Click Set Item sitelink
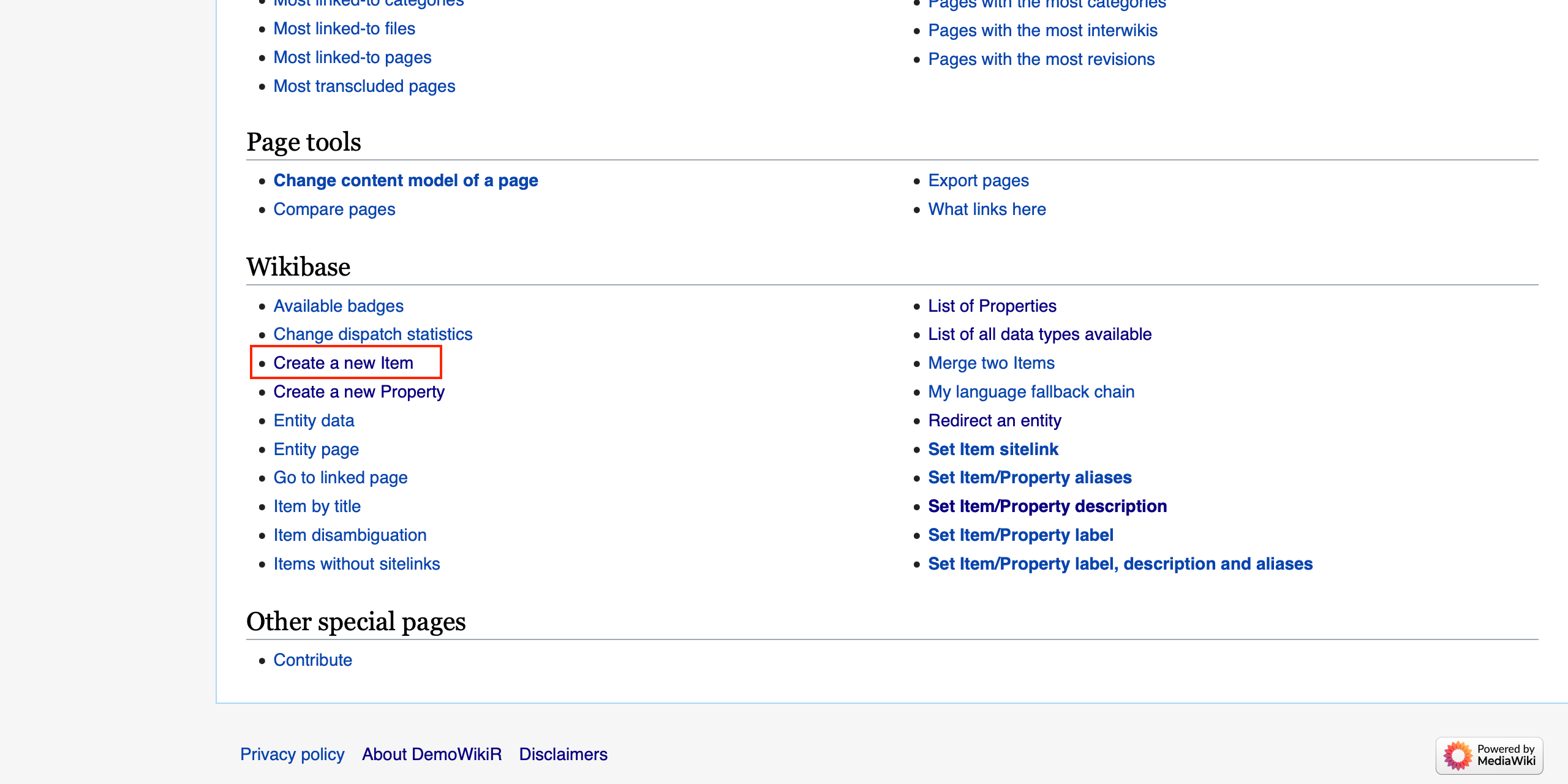This screenshot has width=1568, height=784. [993, 449]
